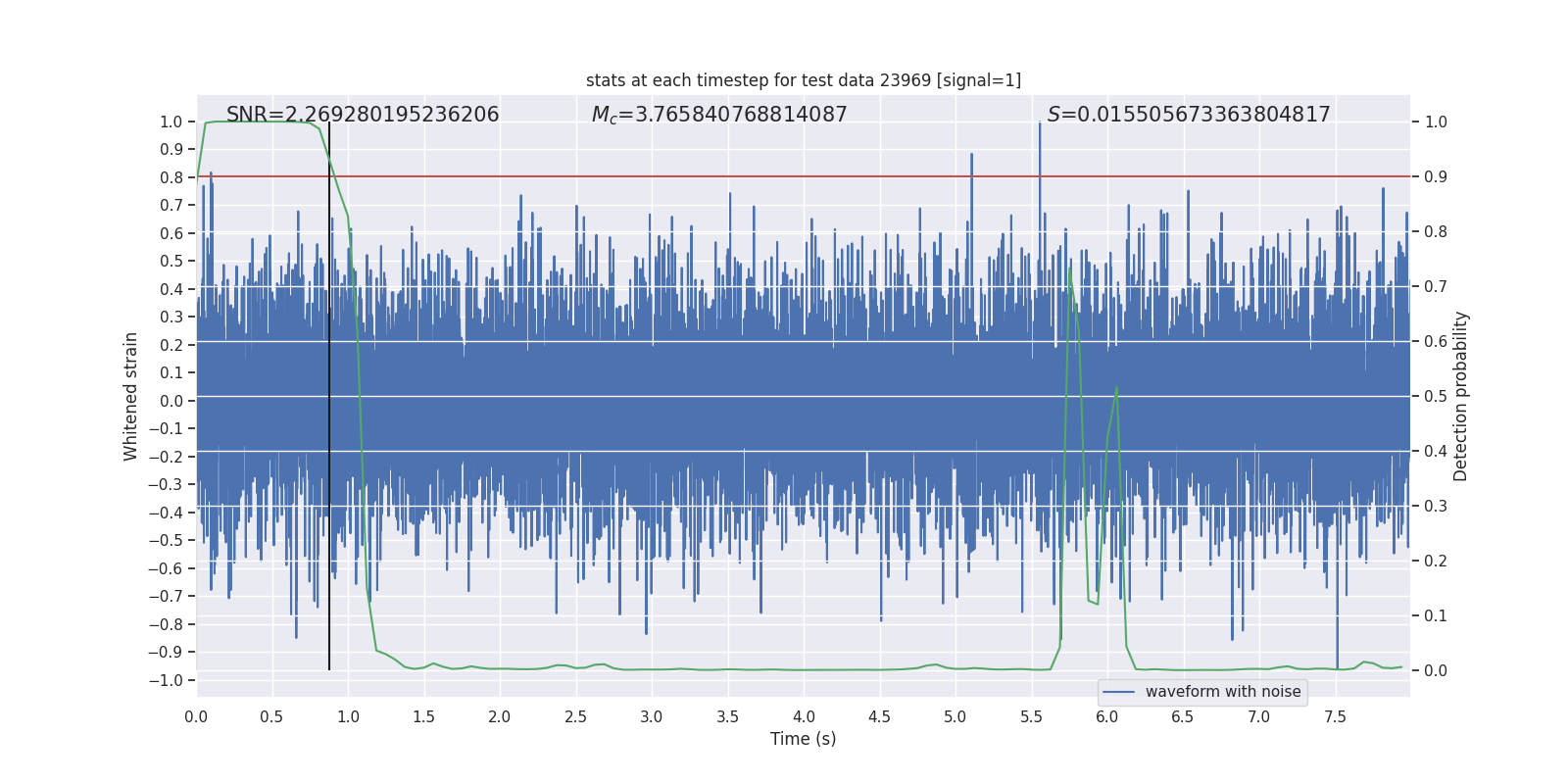This screenshot has height=784, width=1568.
Task: Click the "Detection probability" right axis label
Action: 1460,396
